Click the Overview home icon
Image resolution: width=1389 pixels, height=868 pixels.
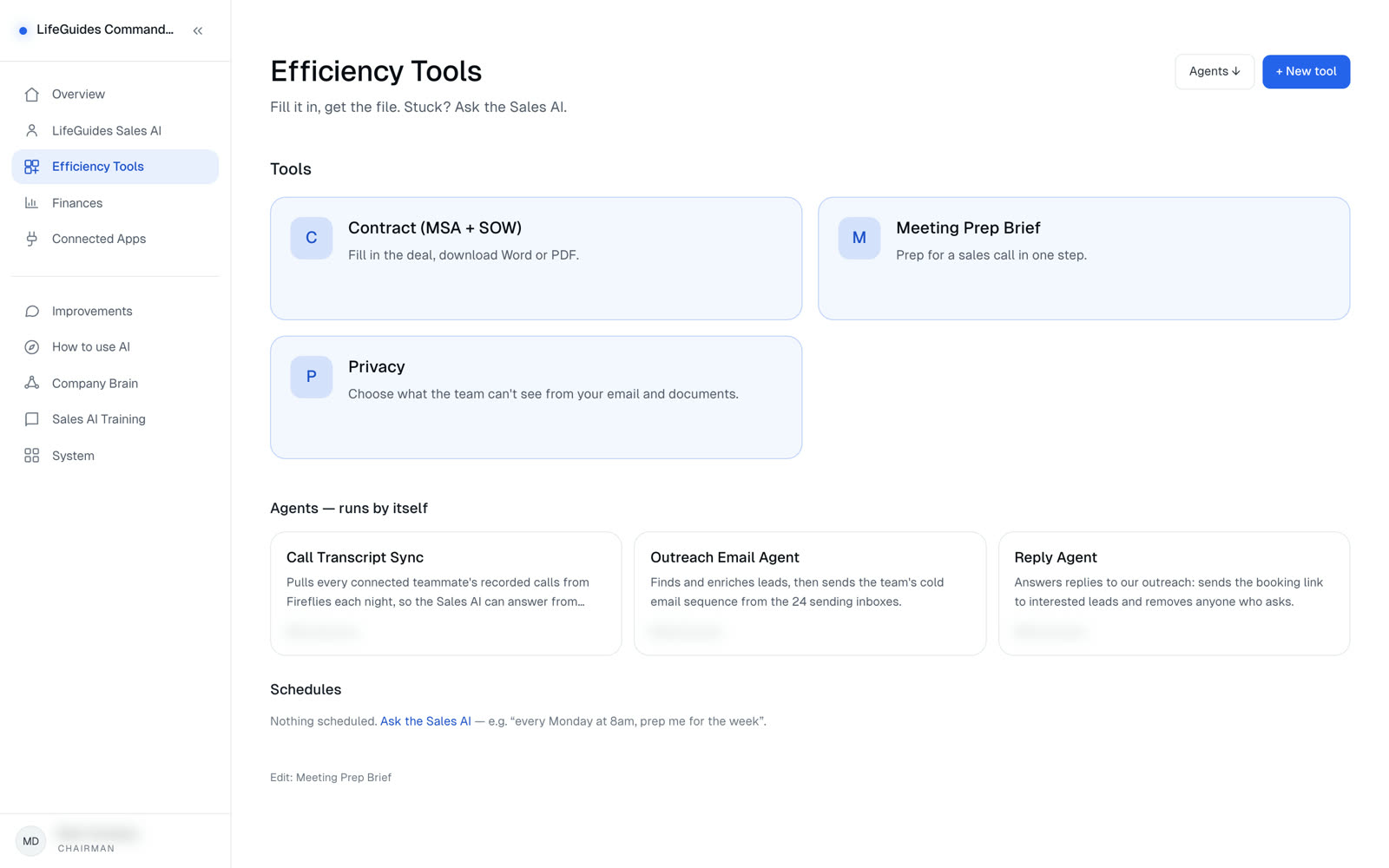point(32,95)
